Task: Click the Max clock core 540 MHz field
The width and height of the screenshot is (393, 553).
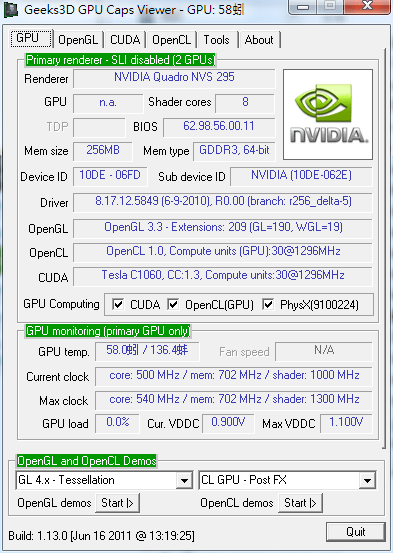Action: tap(234, 400)
